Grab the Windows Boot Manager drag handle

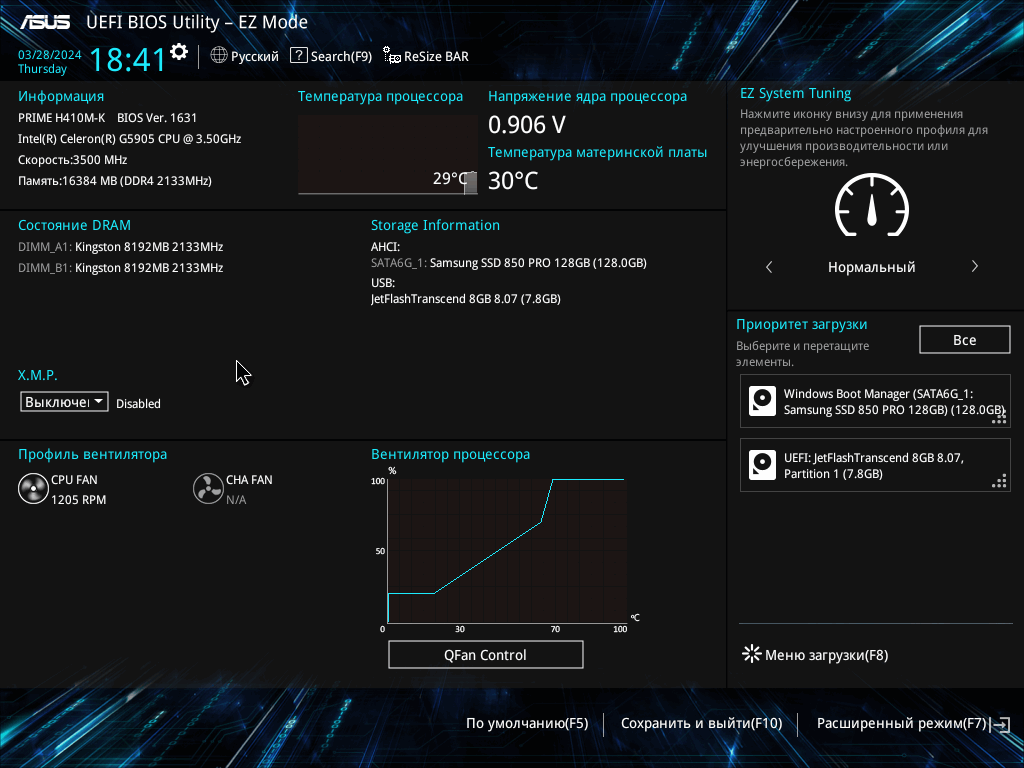(x=999, y=417)
